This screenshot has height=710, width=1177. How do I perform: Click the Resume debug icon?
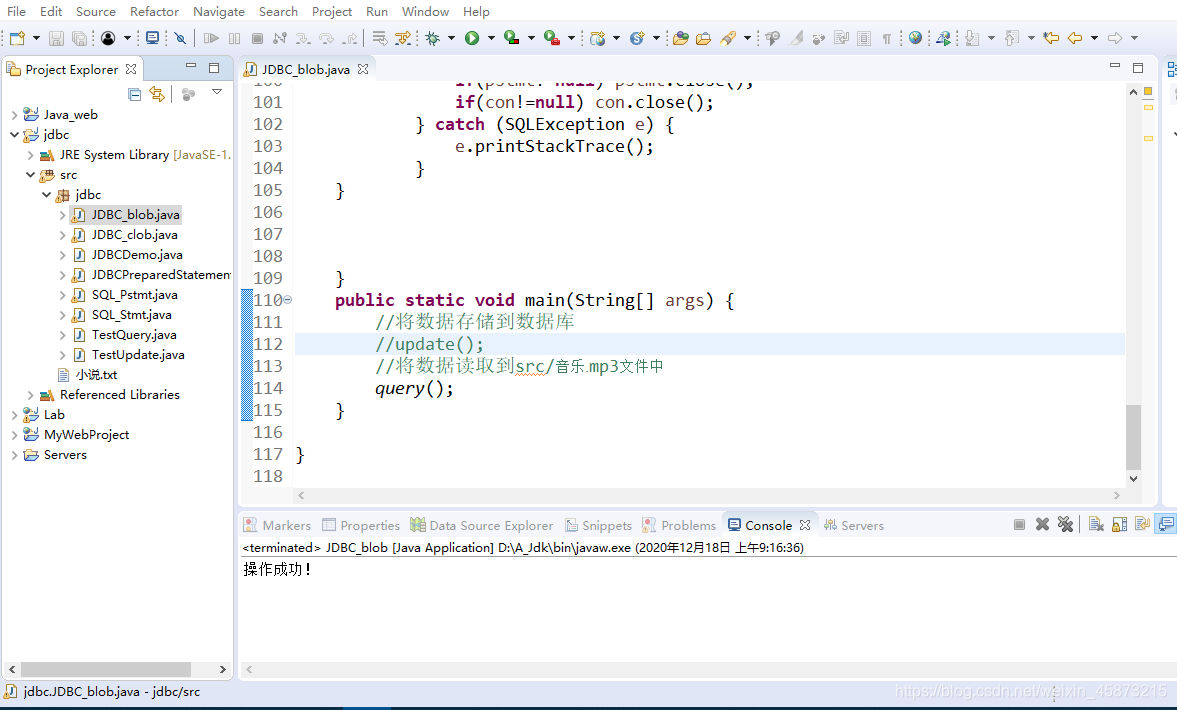point(211,38)
